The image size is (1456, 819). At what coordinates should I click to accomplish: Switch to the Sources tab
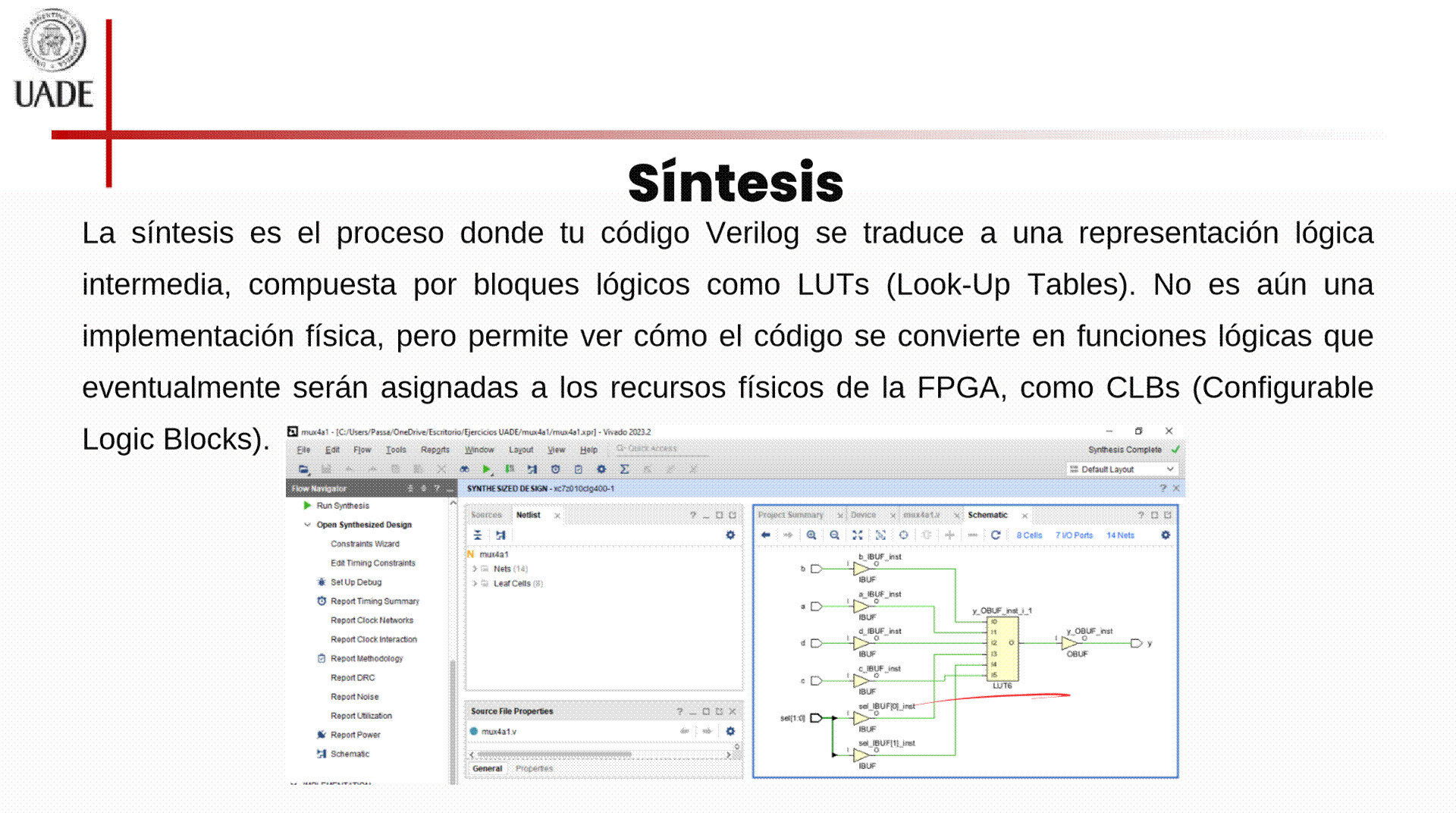coord(486,515)
